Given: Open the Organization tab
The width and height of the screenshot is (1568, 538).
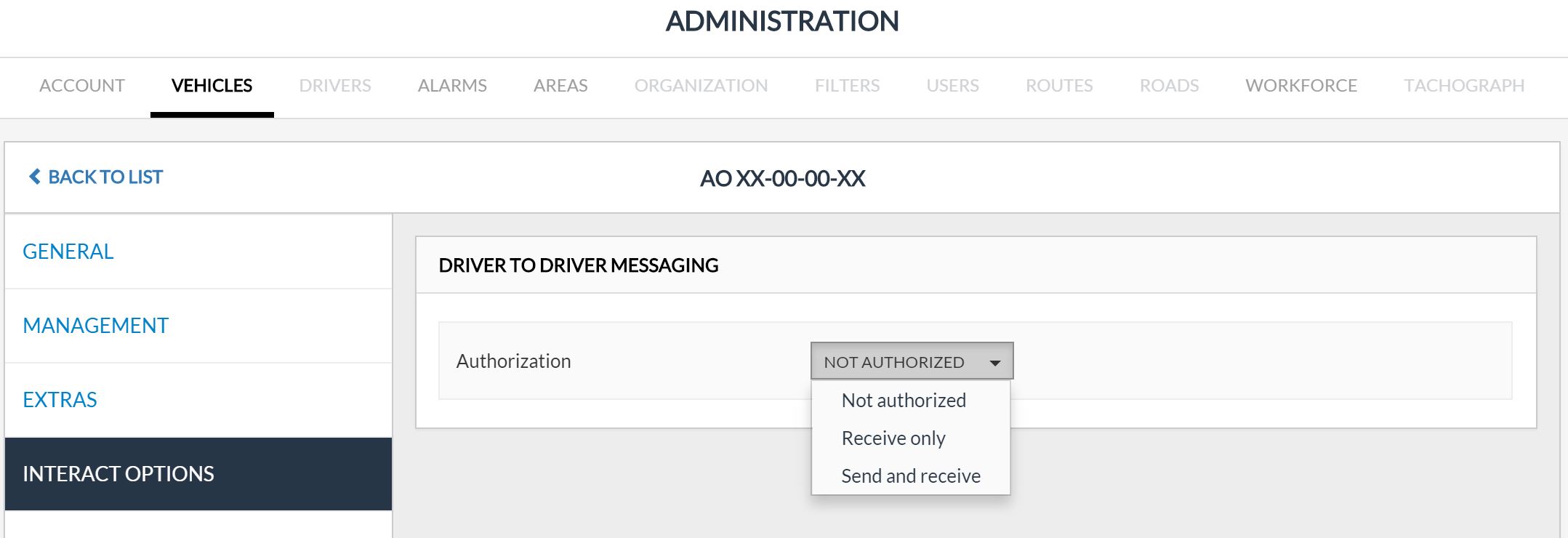Looking at the screenshot, I should [701, 86].
